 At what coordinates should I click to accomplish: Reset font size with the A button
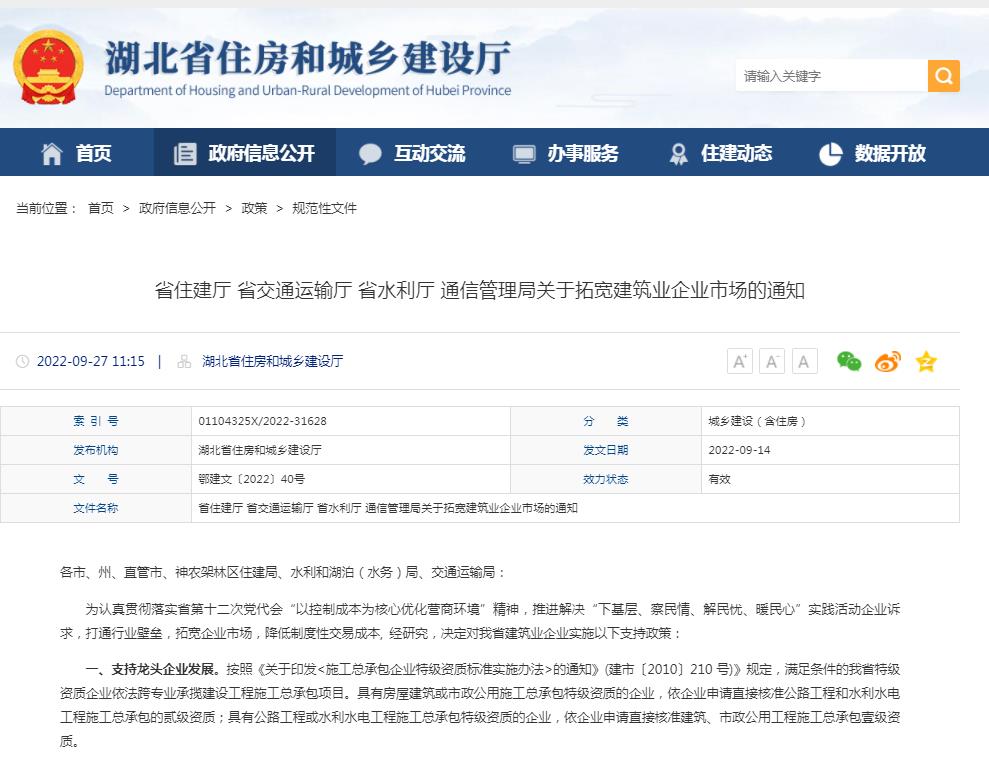pyautogui.click(x=804, y=361)
